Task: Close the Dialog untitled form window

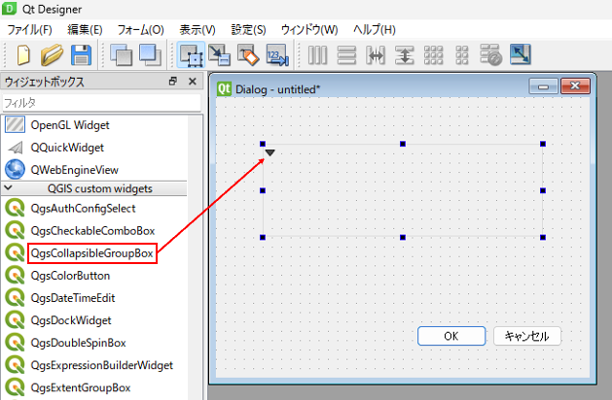Action: pyautogui.click(x=575, y=86)
